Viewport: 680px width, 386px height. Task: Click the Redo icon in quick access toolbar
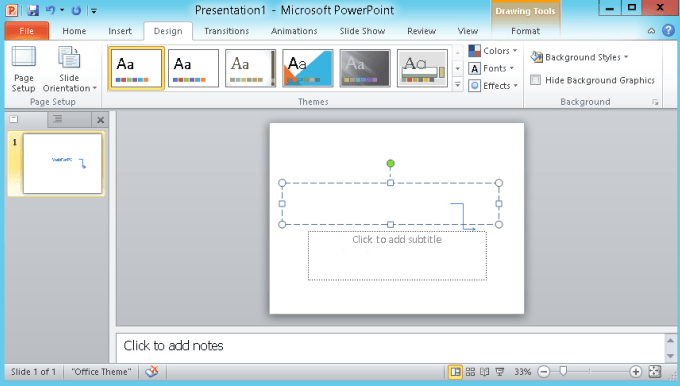click(x=76, y=10)
